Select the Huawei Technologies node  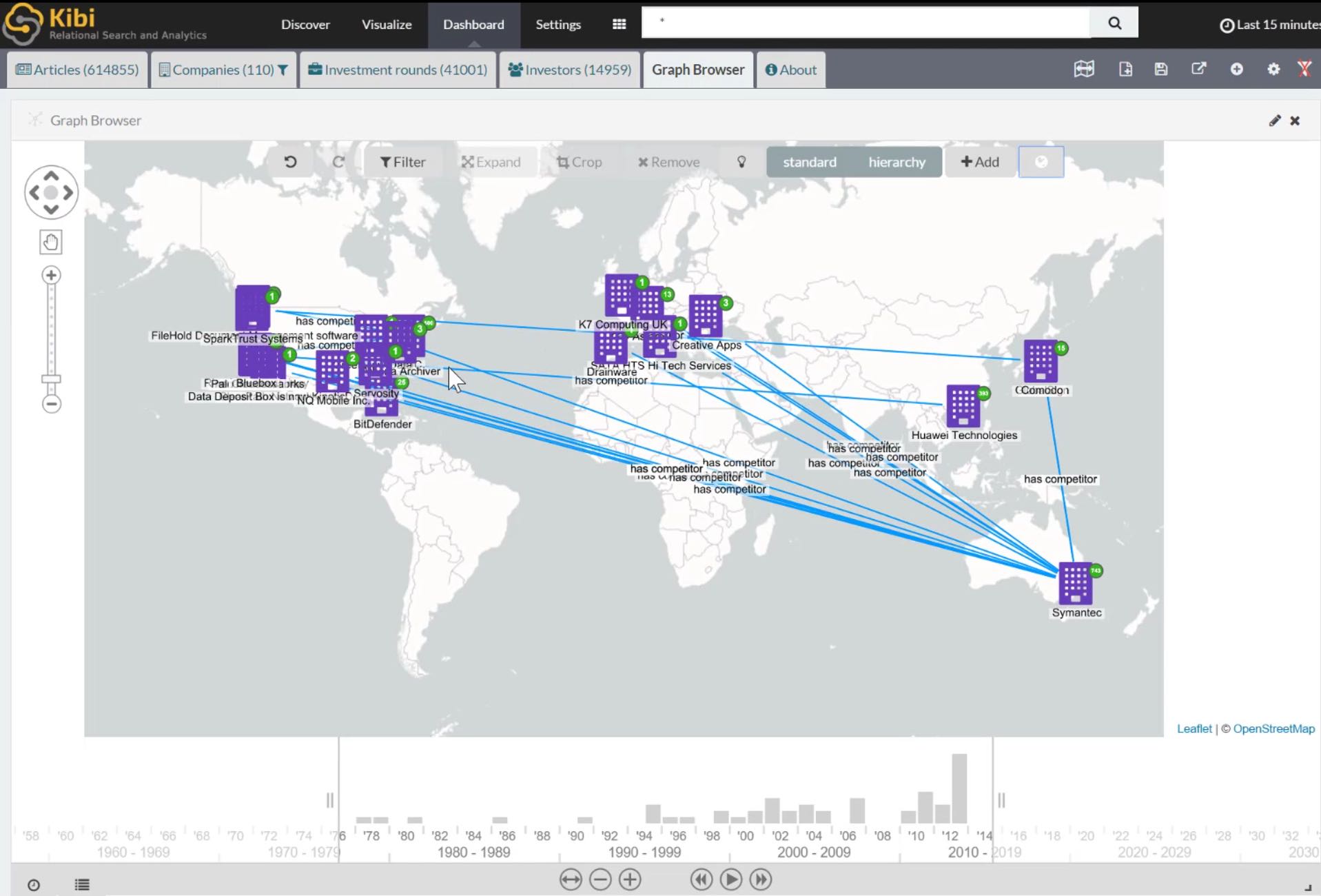(963, 406)
